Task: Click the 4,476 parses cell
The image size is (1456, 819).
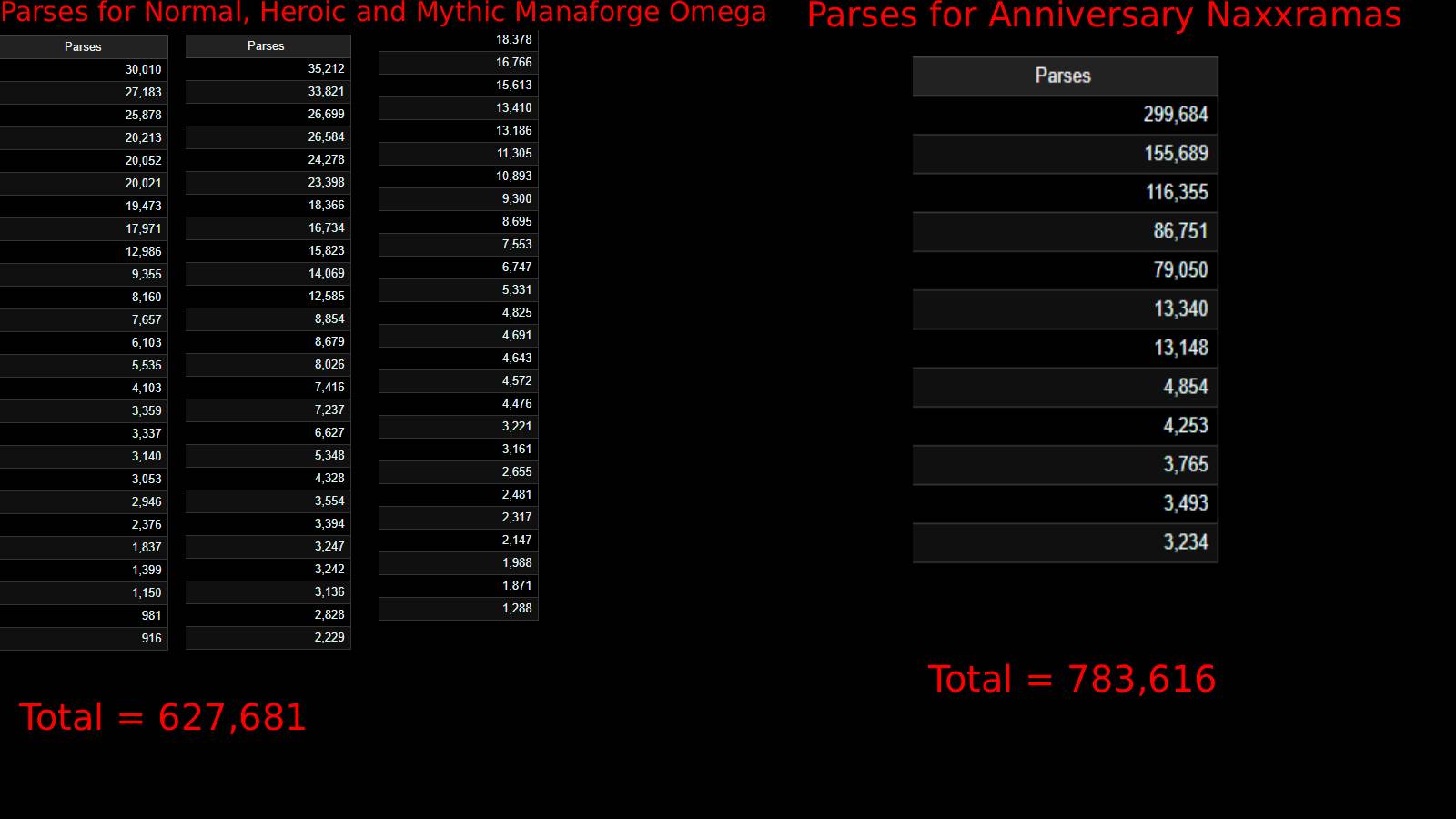Action: (x=459, y=403)
